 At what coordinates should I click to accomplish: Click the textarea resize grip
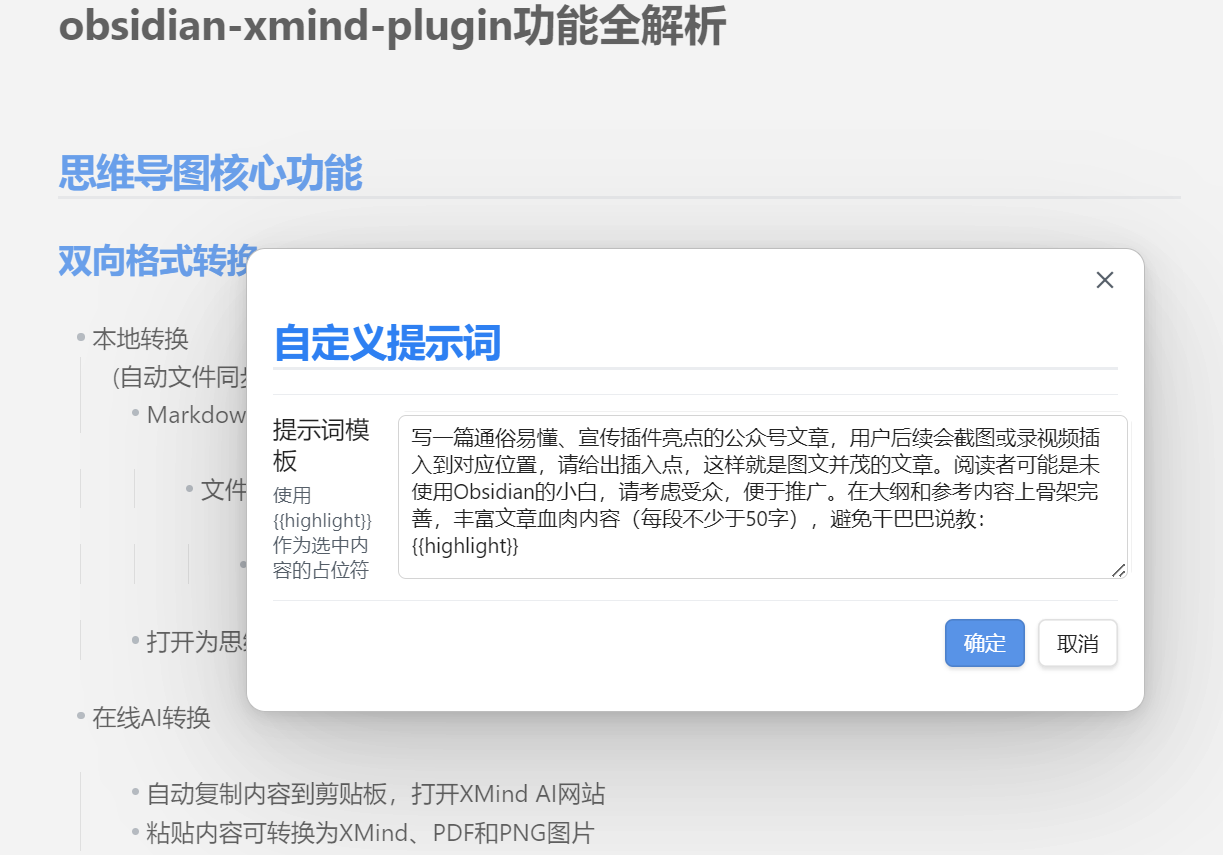[1117, 571]
